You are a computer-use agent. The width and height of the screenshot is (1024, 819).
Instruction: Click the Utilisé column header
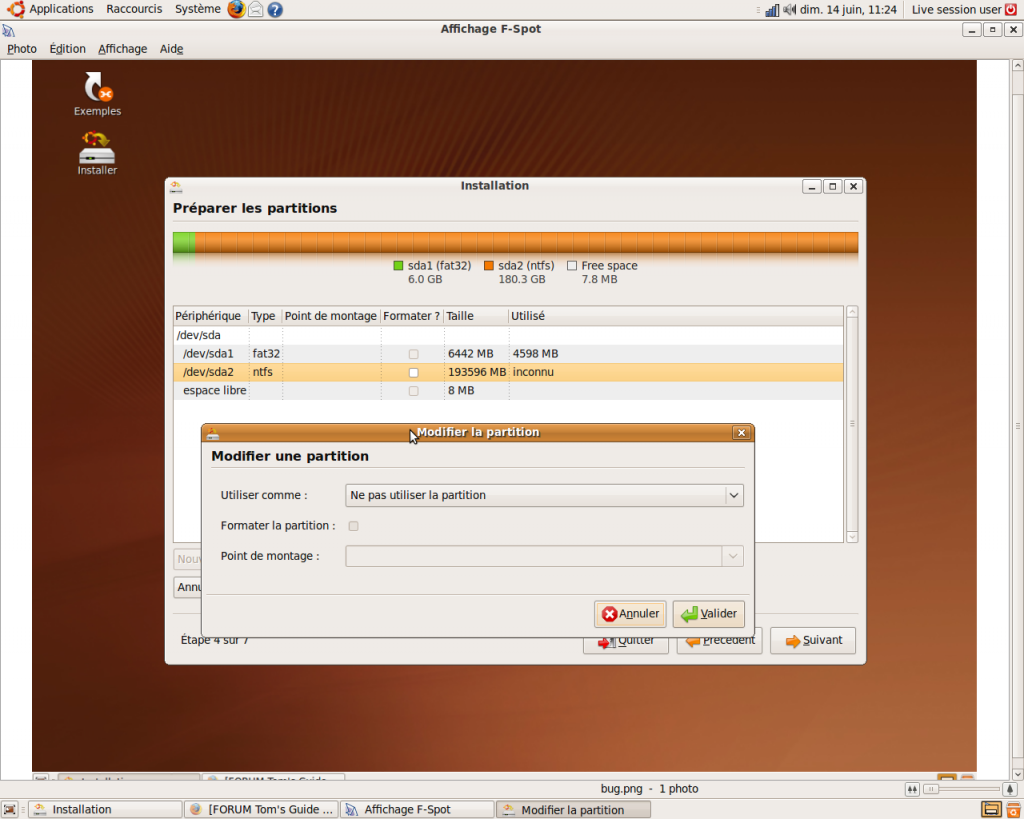(676, 316)
